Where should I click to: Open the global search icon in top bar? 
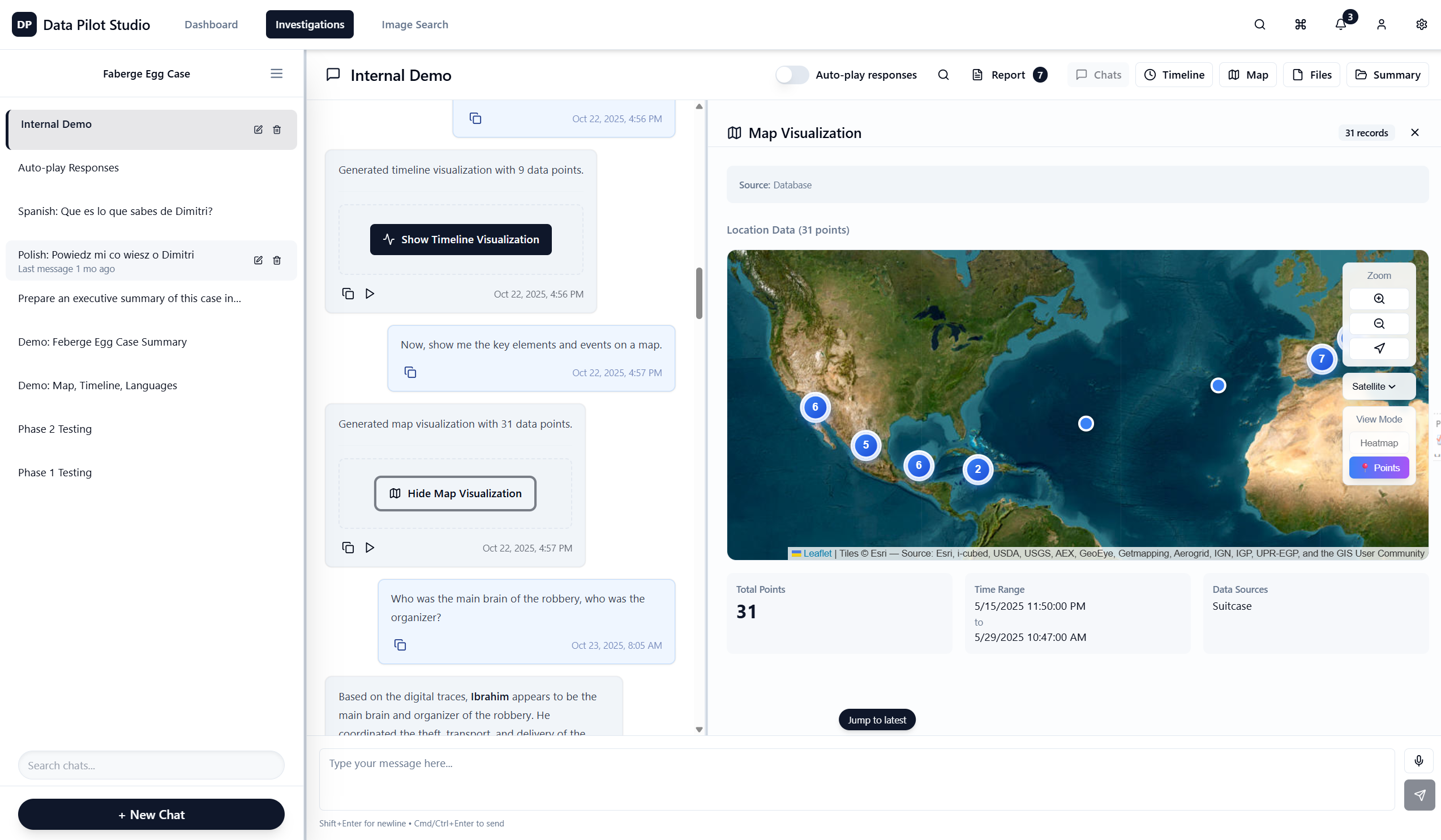(x=1259, y=24)
